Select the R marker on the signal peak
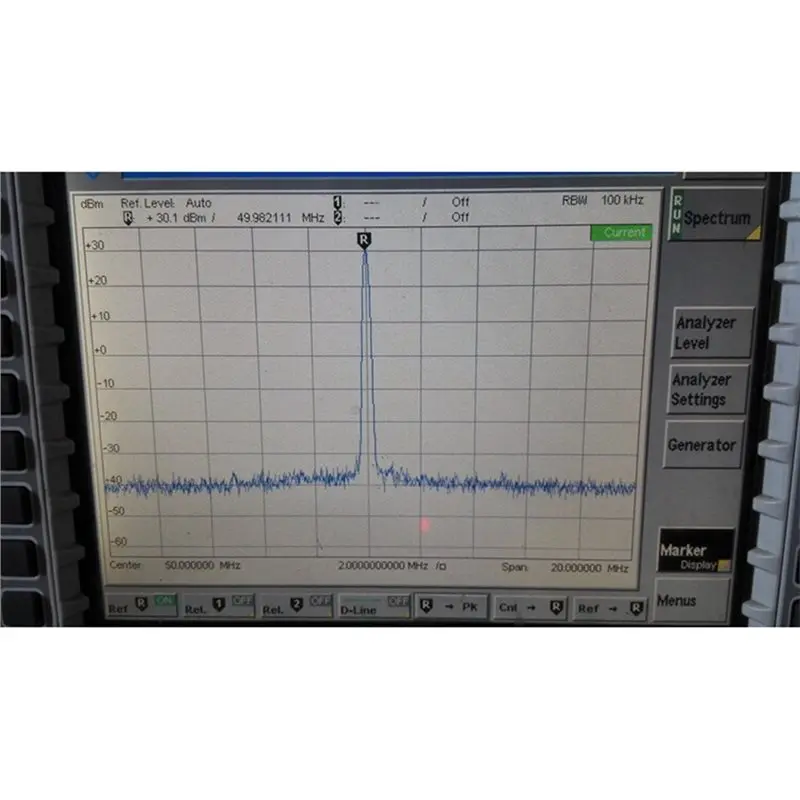This screenshot has width=800, height=800. (x=364, y=240)
